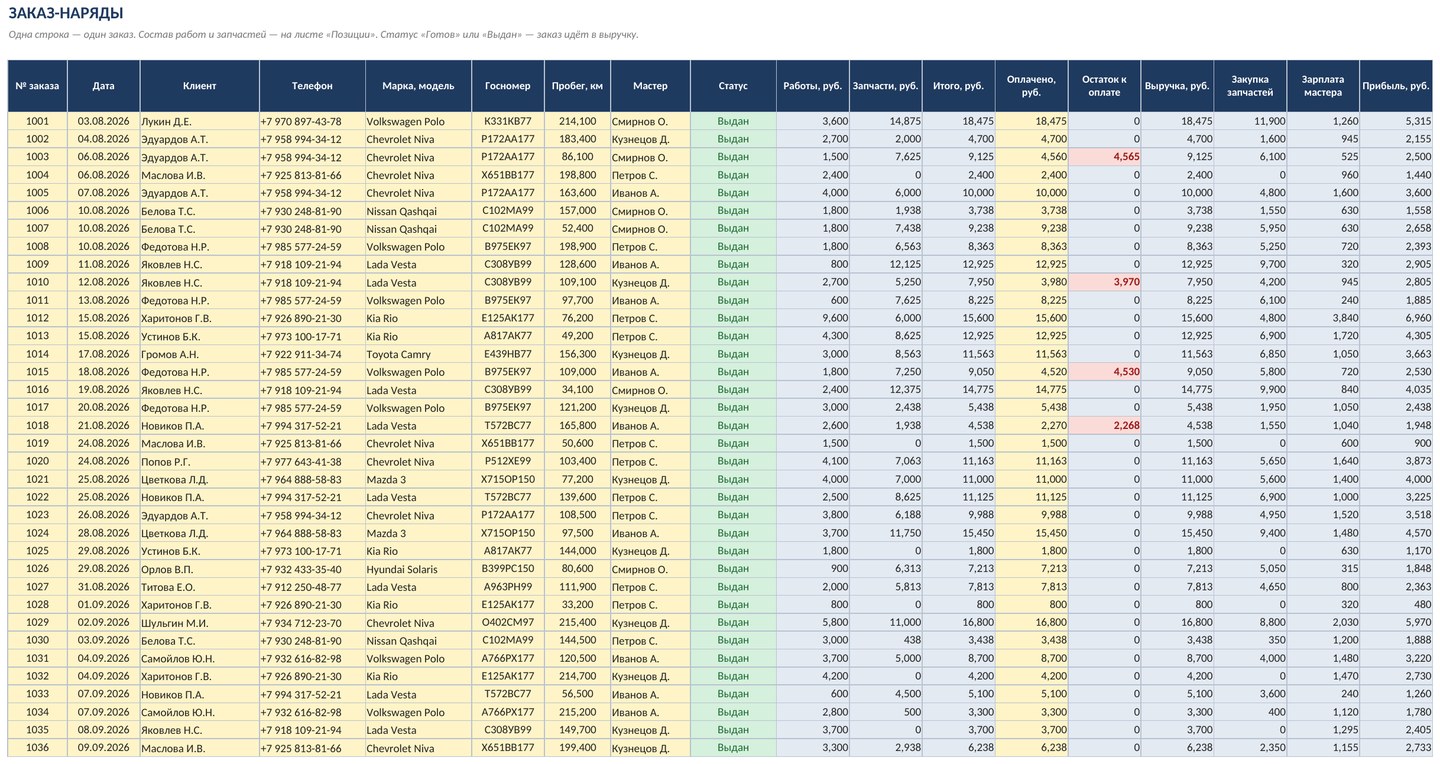This screenshot has width=1440, height=764.
Task: Select order number cell 1001
Action: point(37,121)
